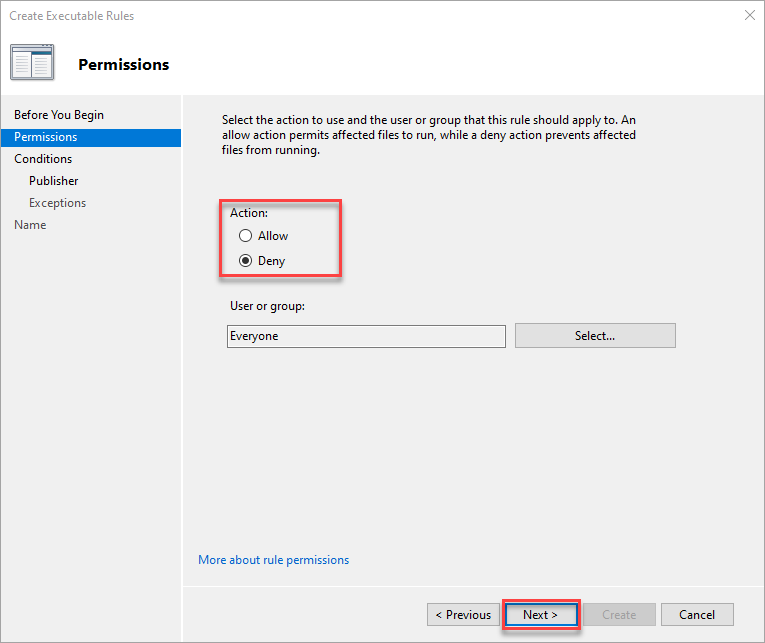Viewport: 765px width, 643px height.
Task: Close the Create Executable Rules dialog
Action: 750,16
